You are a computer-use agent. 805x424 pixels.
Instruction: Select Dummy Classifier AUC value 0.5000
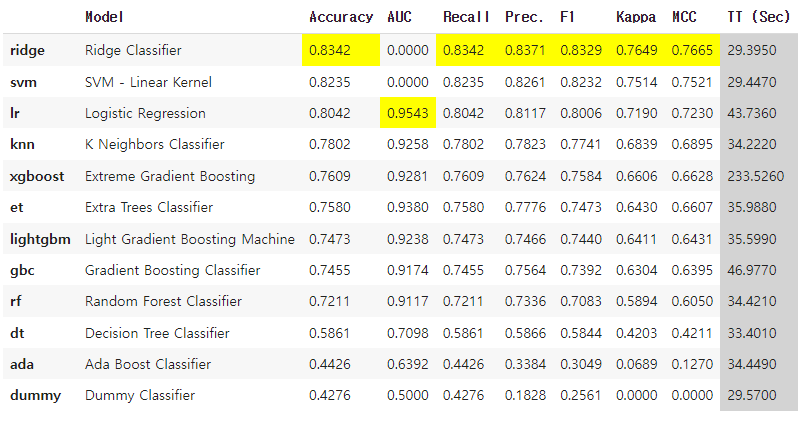(x=408, y=395)
